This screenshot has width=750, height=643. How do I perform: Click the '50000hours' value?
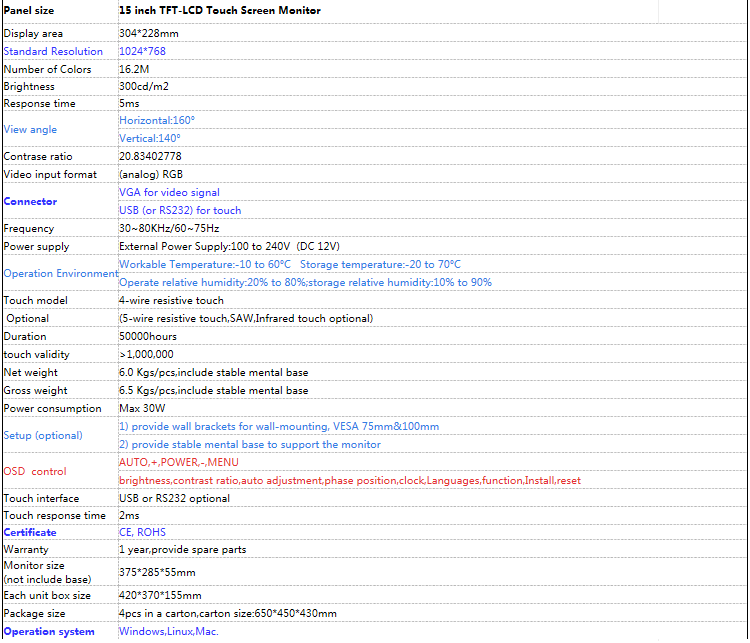tap(148, 337)
